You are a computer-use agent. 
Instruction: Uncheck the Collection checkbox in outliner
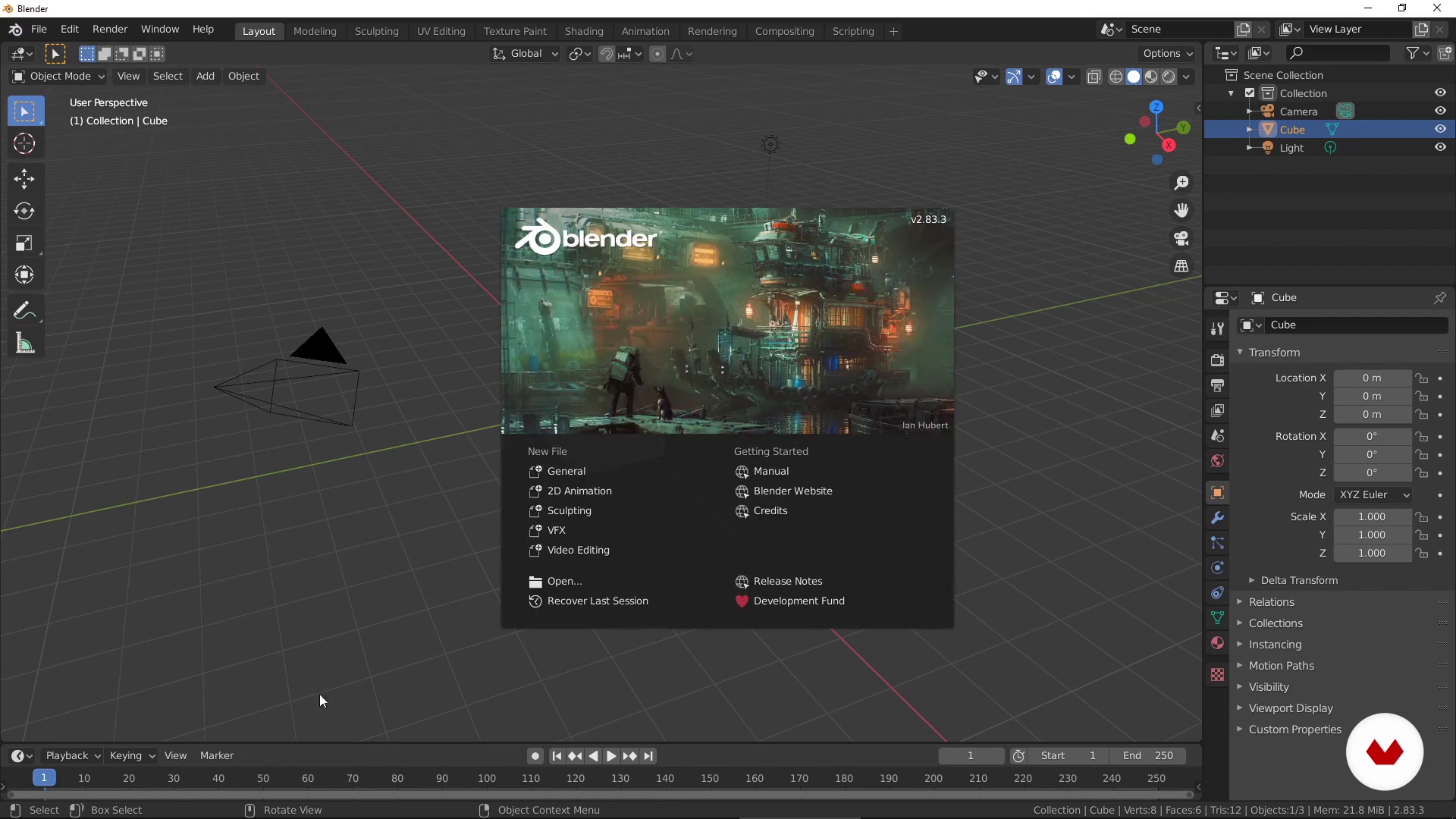pyautogui.click(x=1250, y=93)
